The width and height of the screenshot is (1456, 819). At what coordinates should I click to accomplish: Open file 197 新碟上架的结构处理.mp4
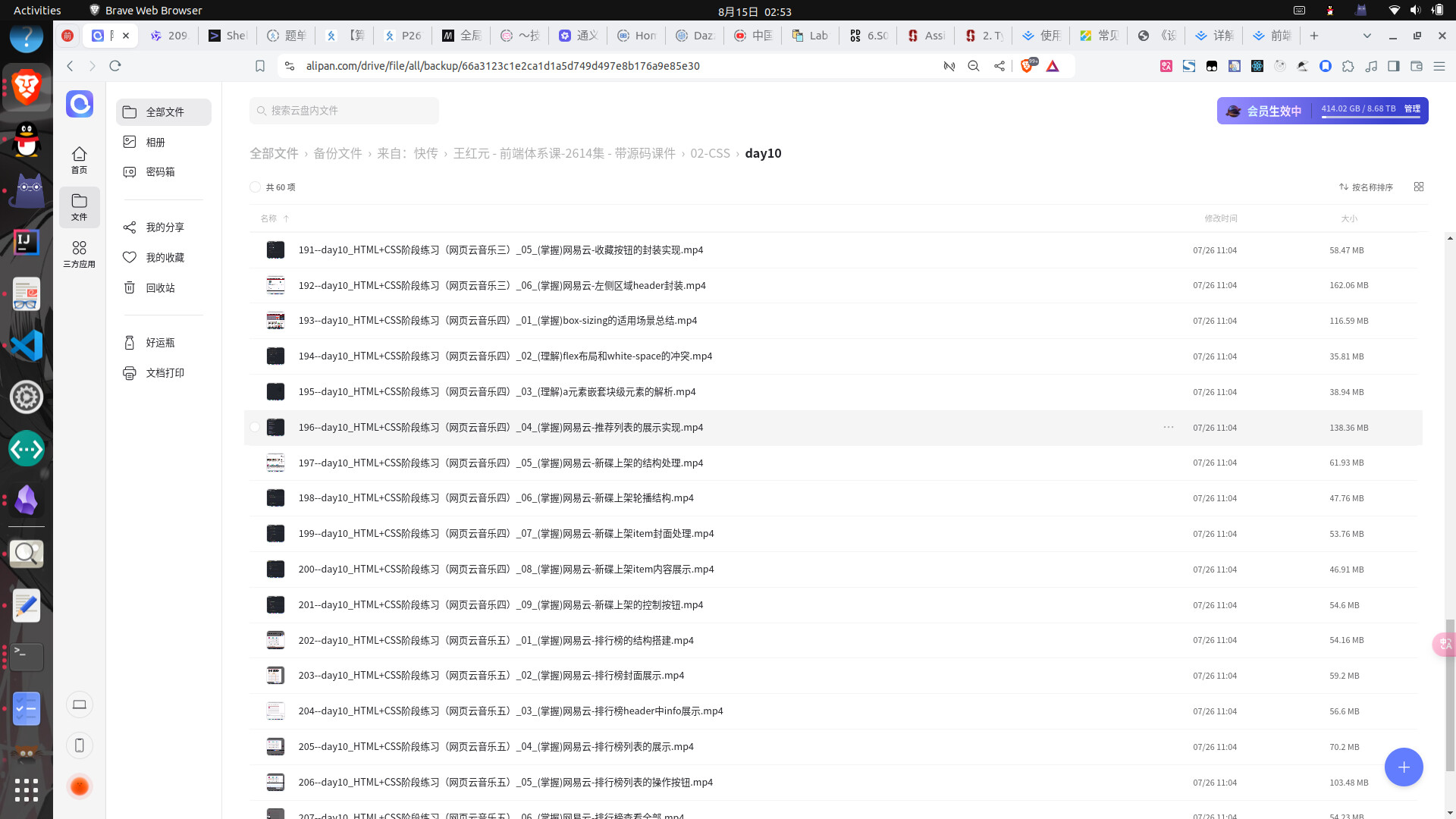500,463
